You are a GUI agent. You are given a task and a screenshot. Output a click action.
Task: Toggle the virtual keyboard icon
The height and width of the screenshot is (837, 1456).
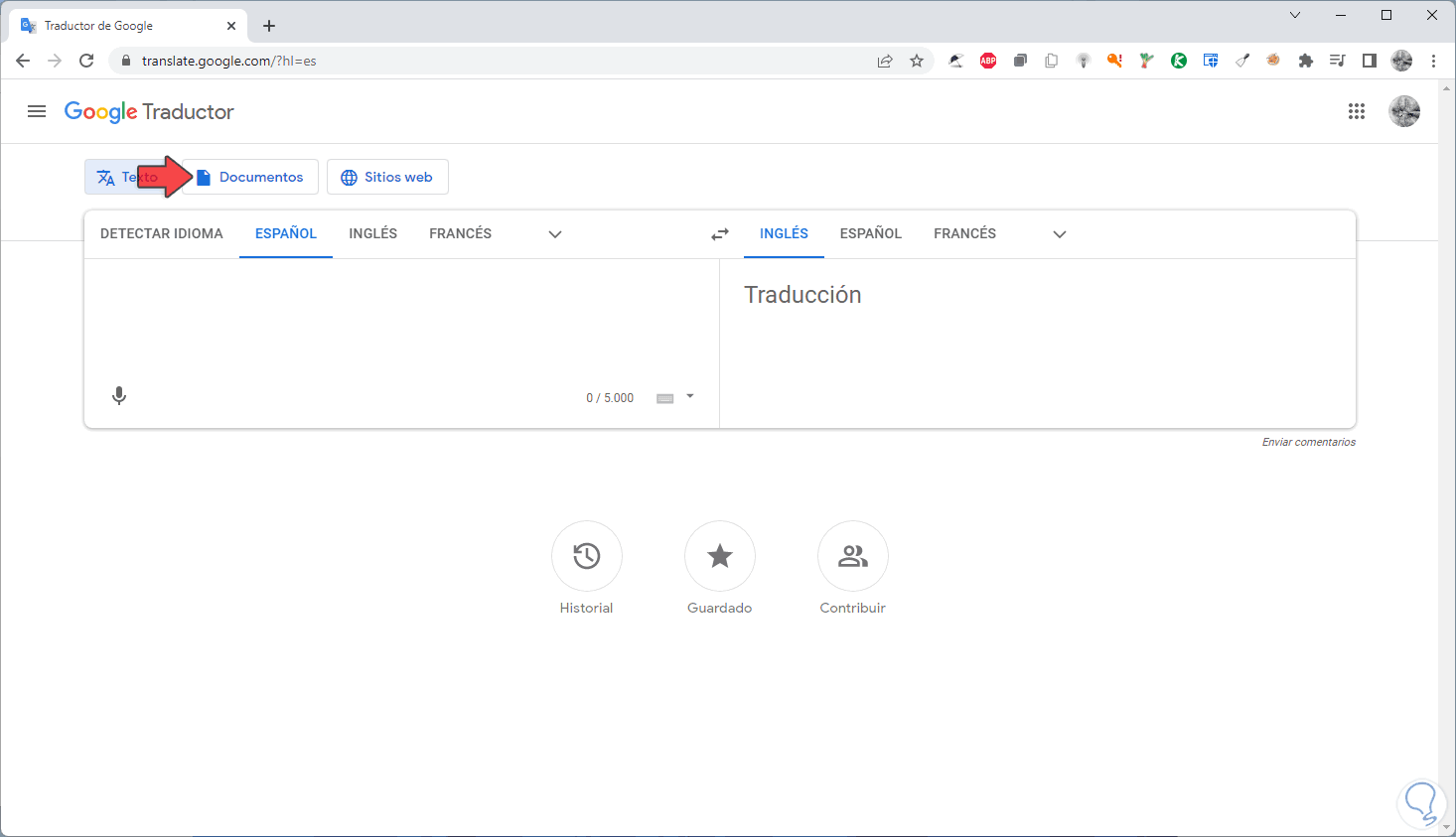[x=665, y=398]
